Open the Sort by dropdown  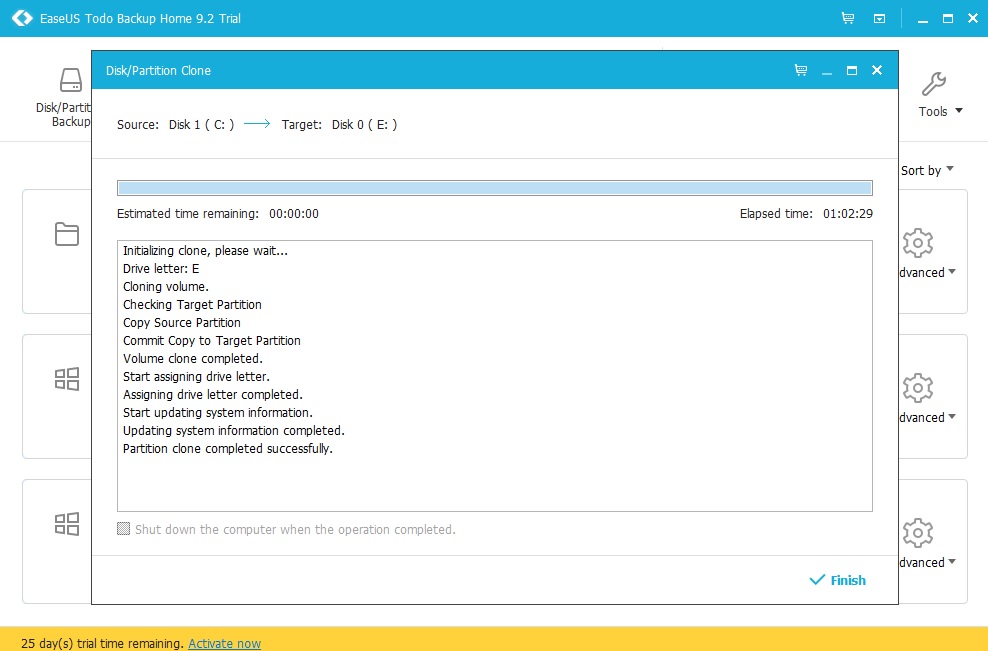(x=927, y=170)
